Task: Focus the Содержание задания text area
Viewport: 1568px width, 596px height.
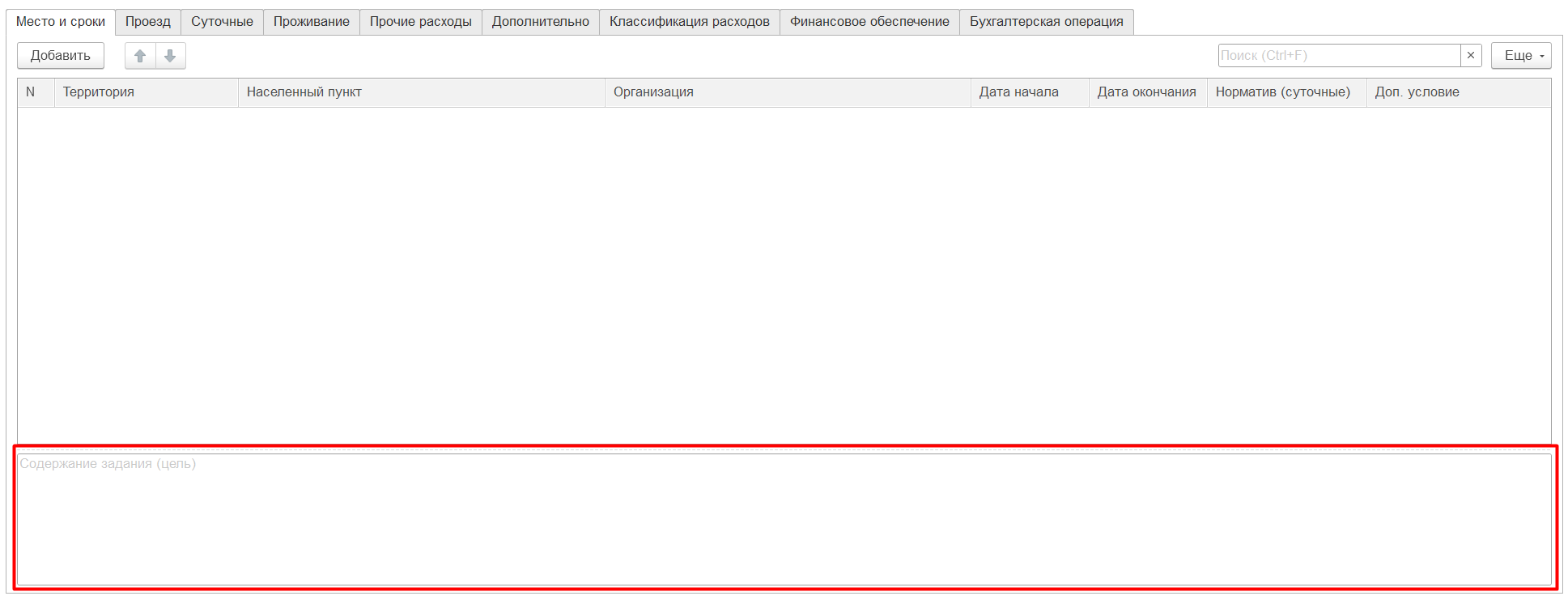Action: 784,519
